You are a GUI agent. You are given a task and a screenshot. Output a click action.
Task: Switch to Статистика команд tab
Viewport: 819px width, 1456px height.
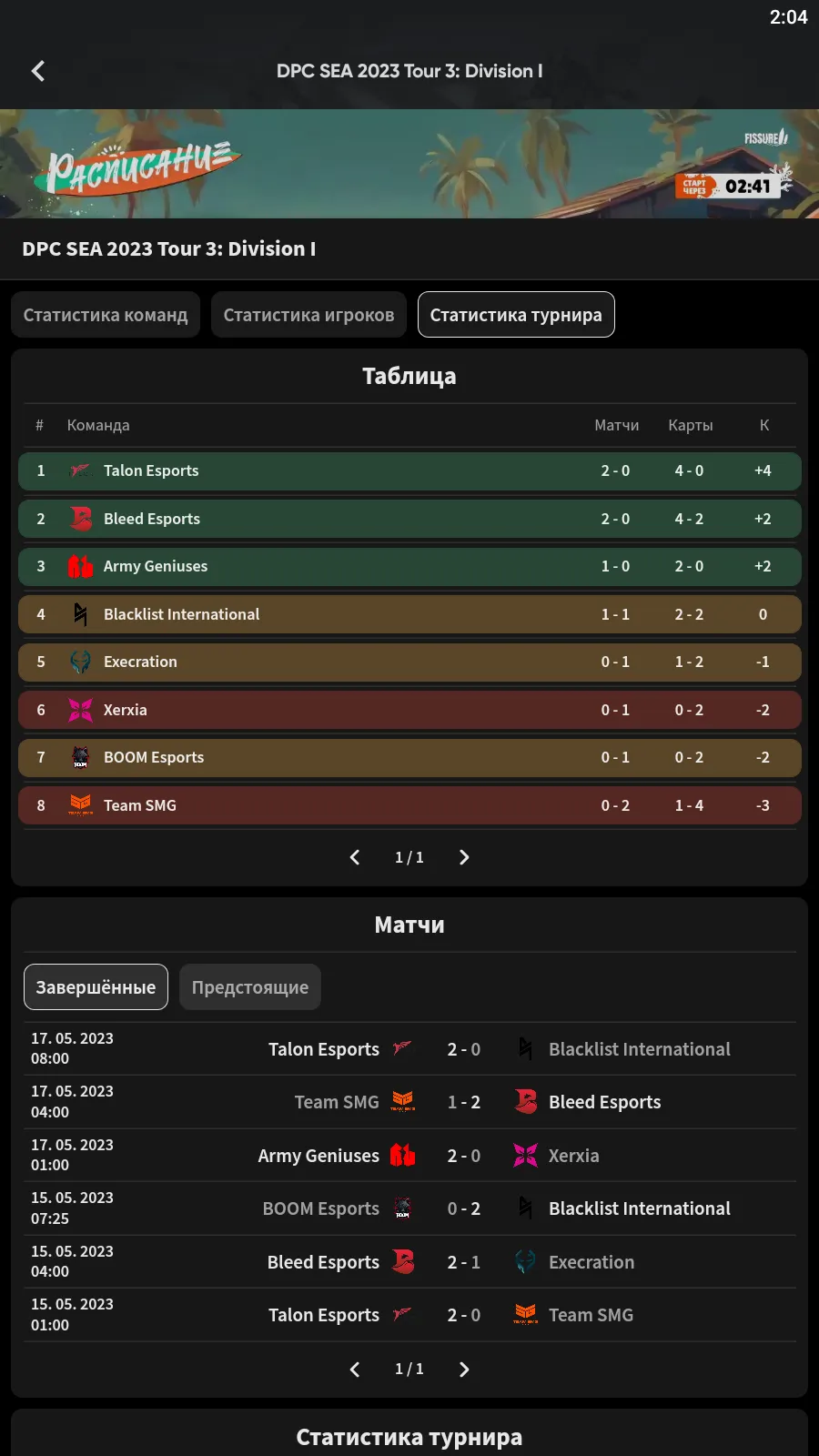[106, 315]
